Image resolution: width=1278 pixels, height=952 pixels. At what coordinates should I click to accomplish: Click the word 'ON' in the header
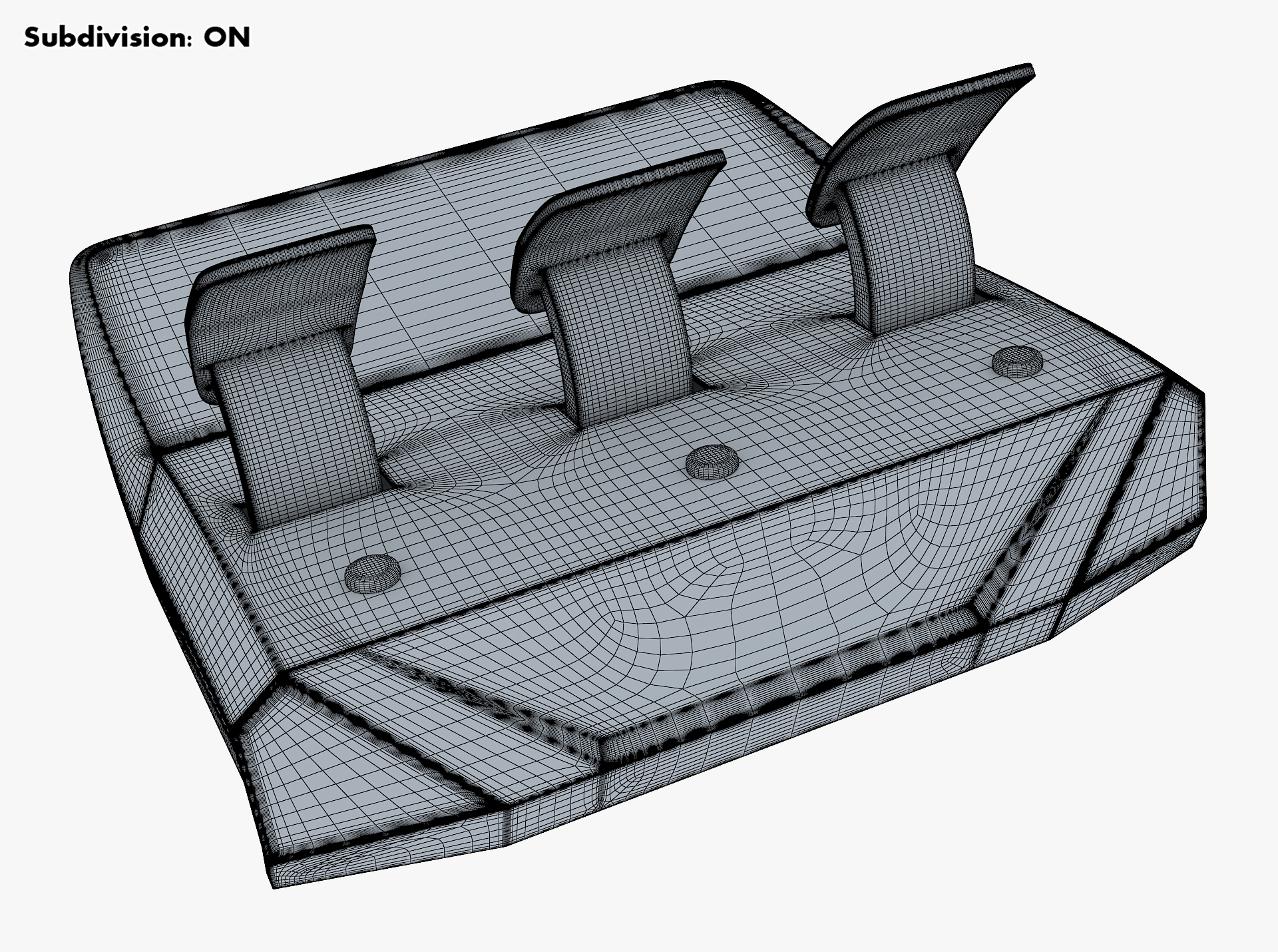[227, 37]
